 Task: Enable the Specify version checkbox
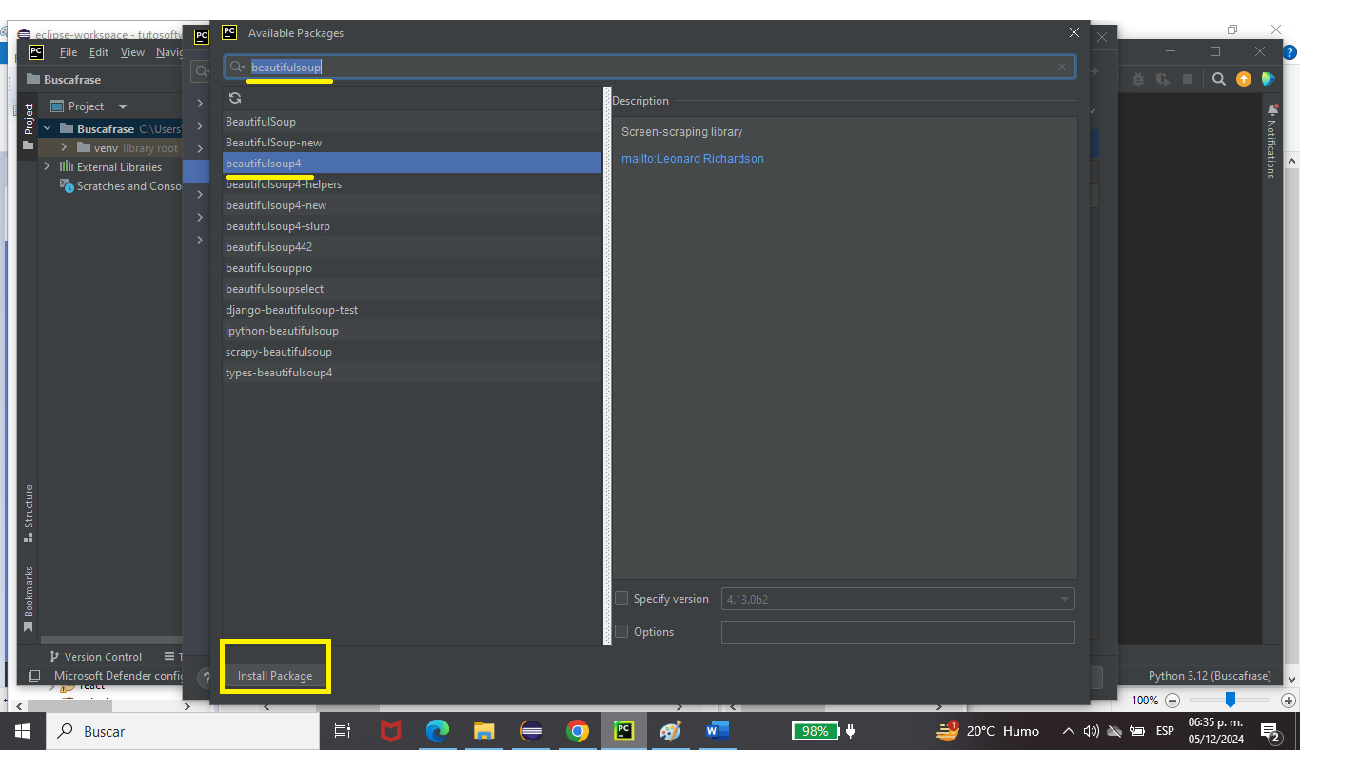[622, 599]
